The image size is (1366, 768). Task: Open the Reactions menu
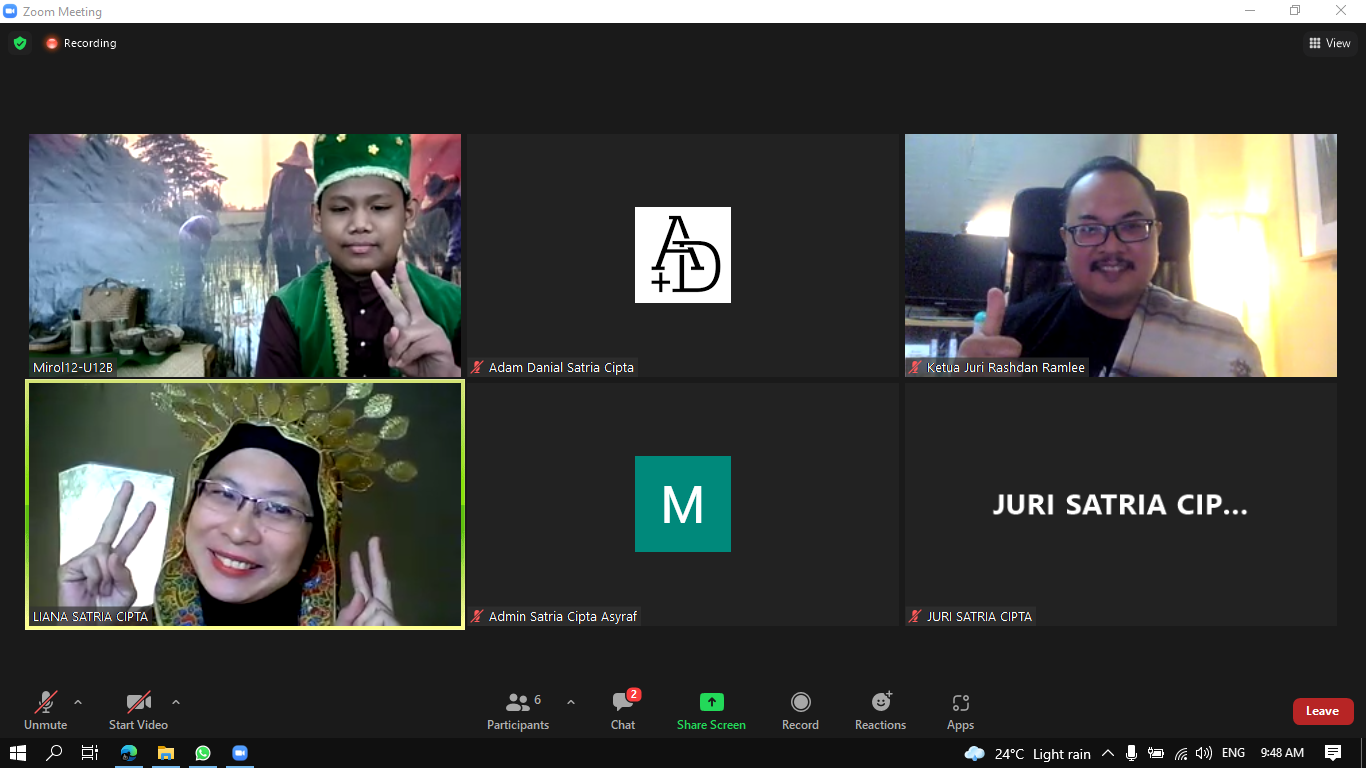pos(880,710)
